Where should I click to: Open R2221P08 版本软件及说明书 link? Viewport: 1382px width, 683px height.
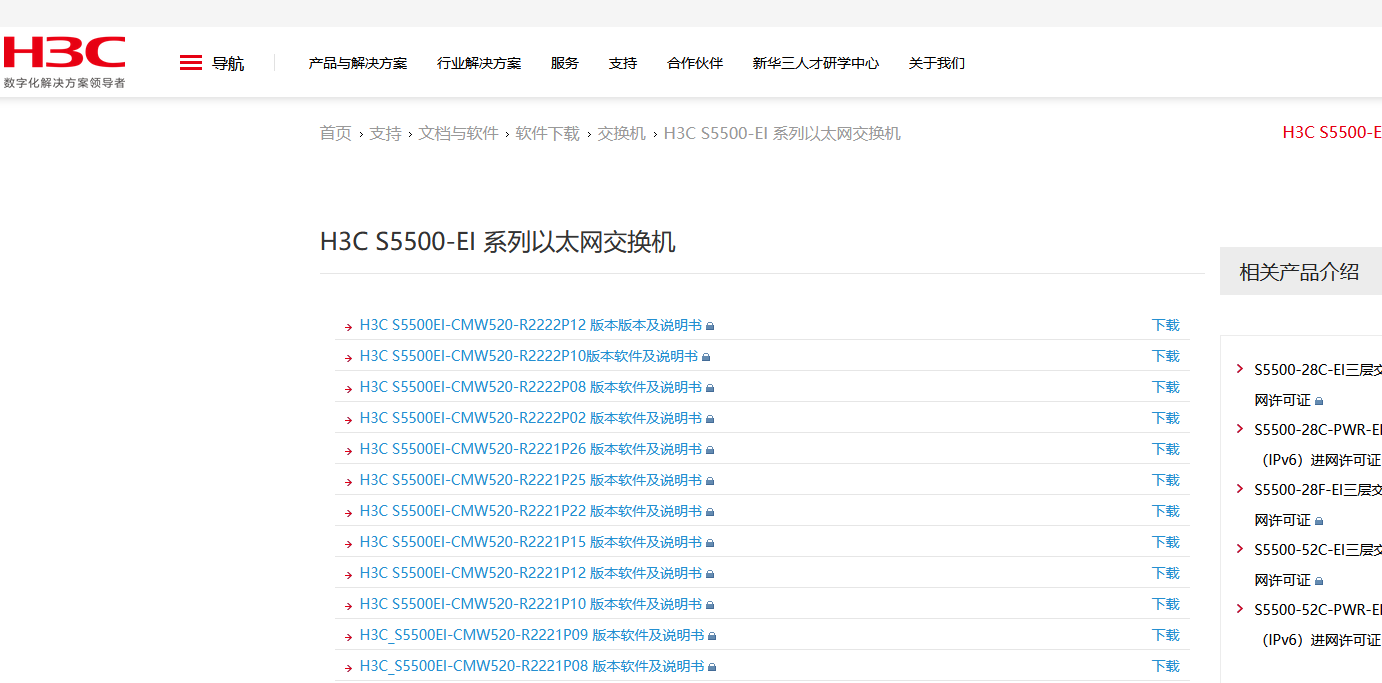coord(532,666)
